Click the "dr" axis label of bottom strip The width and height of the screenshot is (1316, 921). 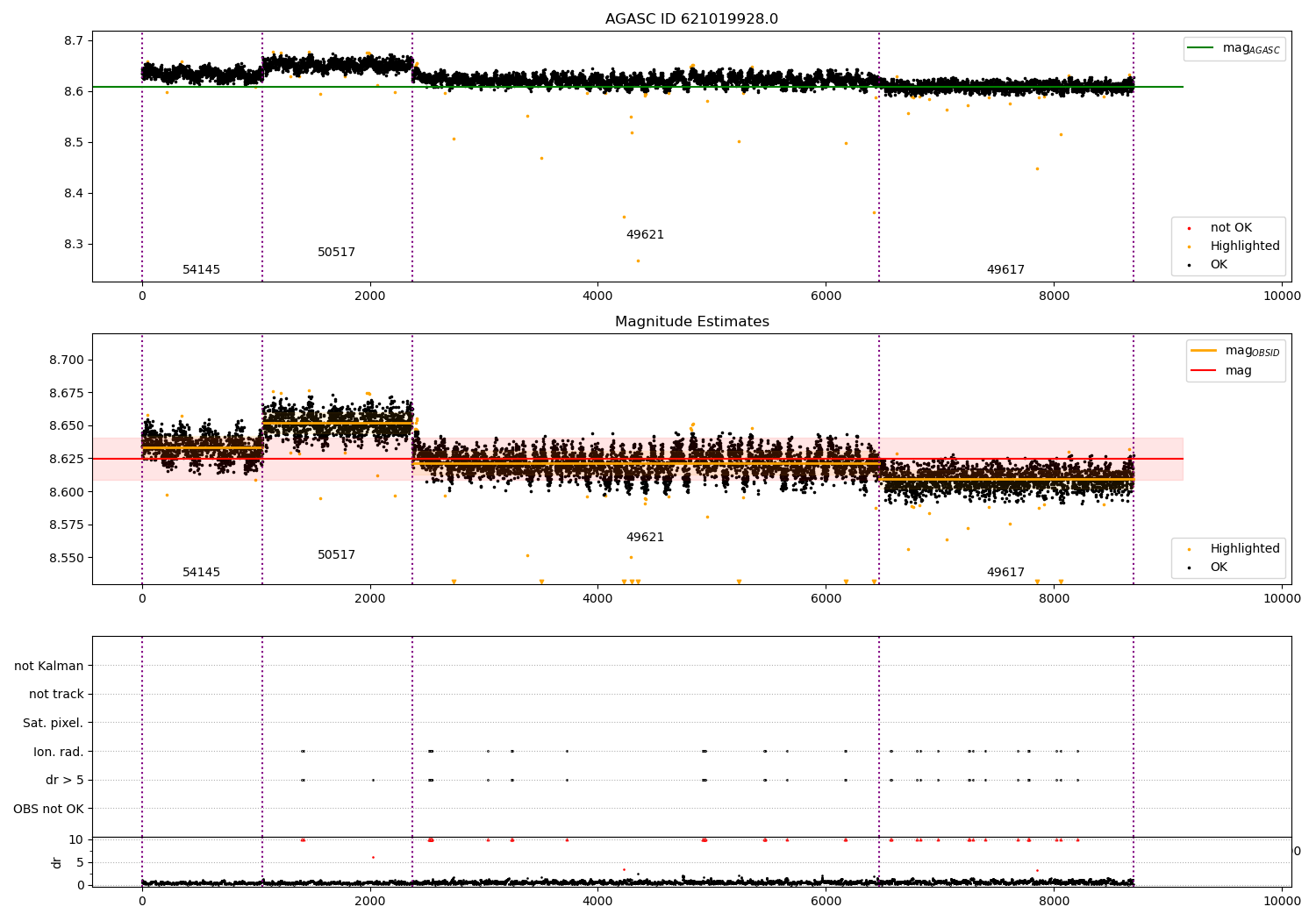57,863
